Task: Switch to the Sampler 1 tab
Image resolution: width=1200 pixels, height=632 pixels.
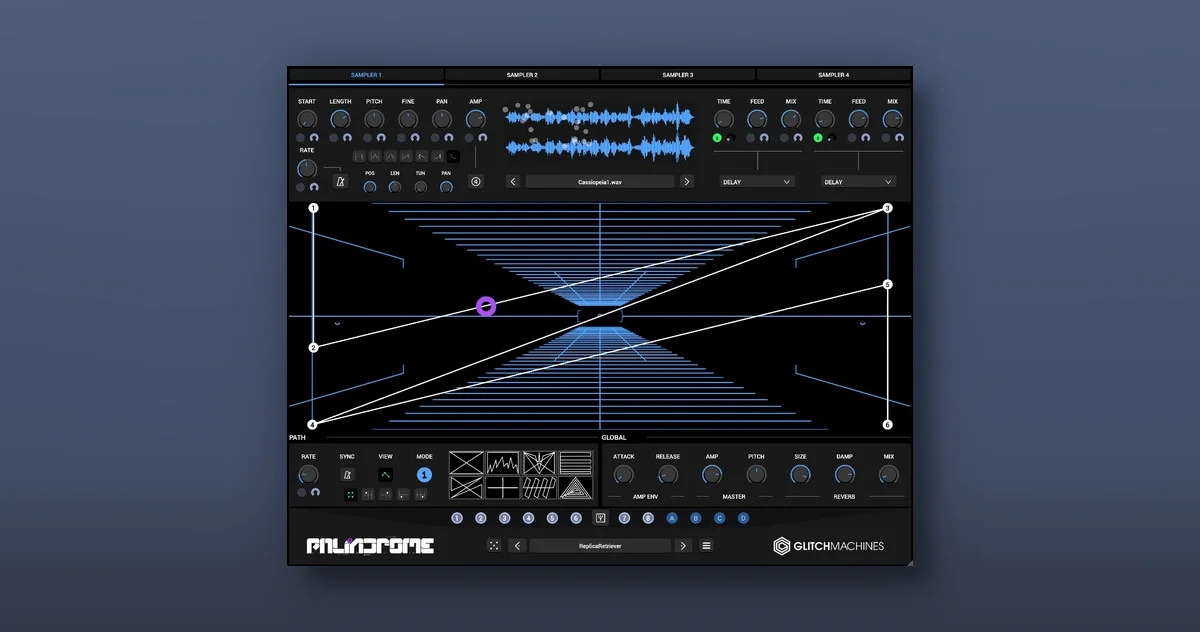Action: 366,75
